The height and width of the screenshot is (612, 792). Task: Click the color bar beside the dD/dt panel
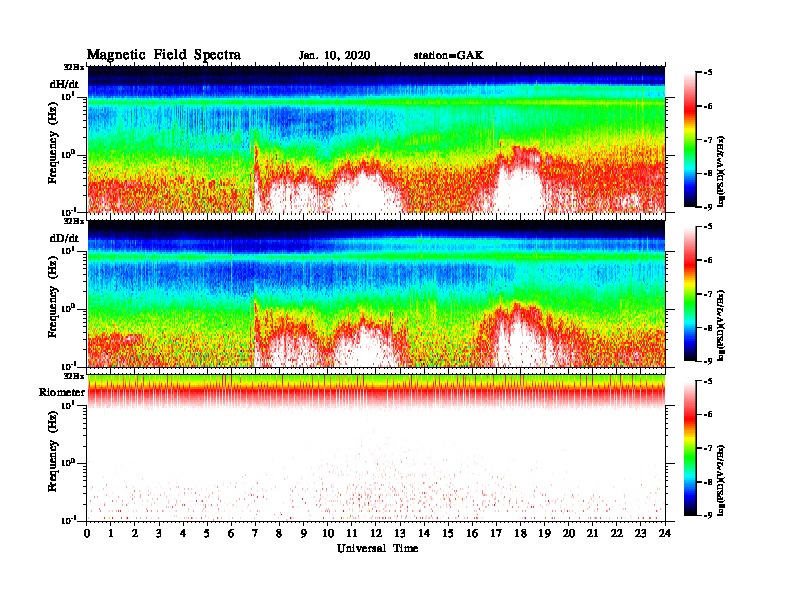[689, 293]
